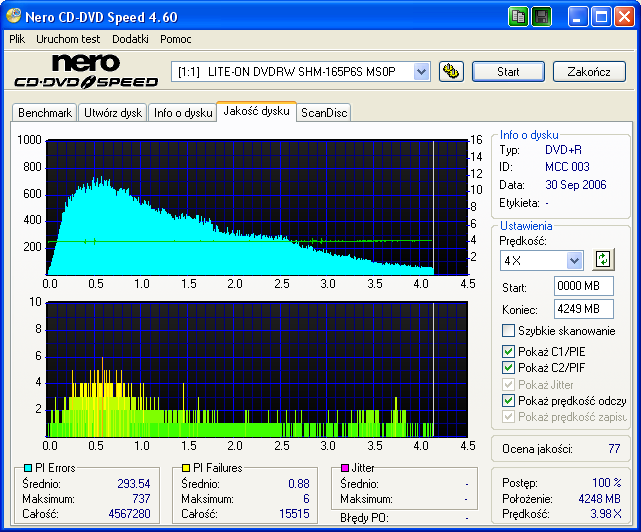Viewport: 641px width, 532px height.
Task: Click the Postęp value 100 %
Action: coord(607,483)
